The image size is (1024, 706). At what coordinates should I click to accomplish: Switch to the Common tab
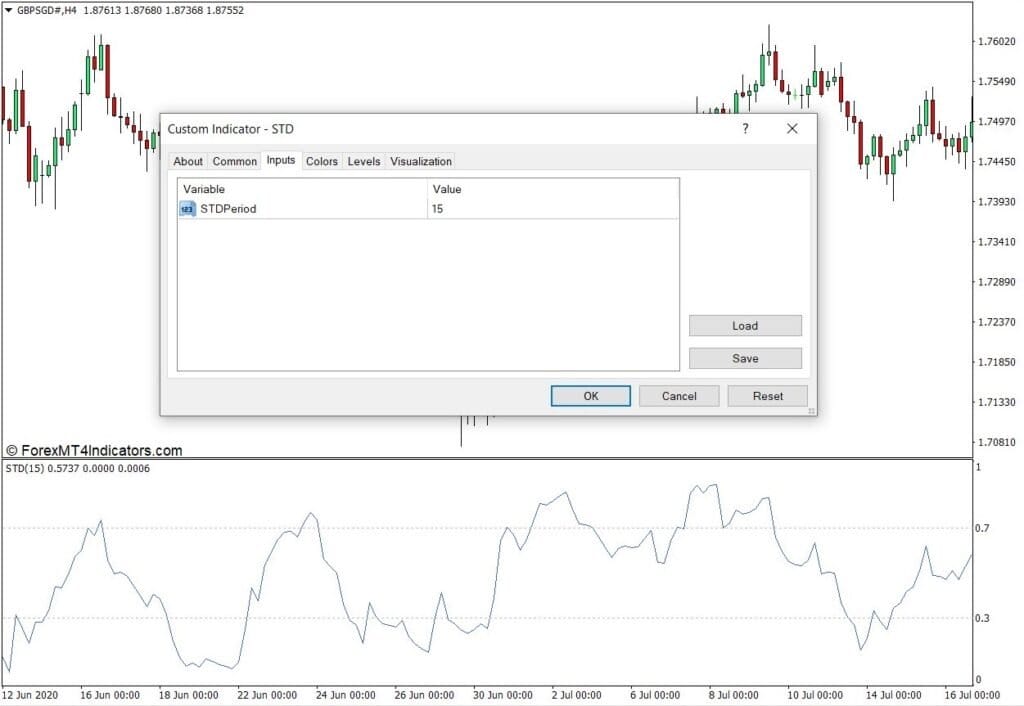coord(235,161)
